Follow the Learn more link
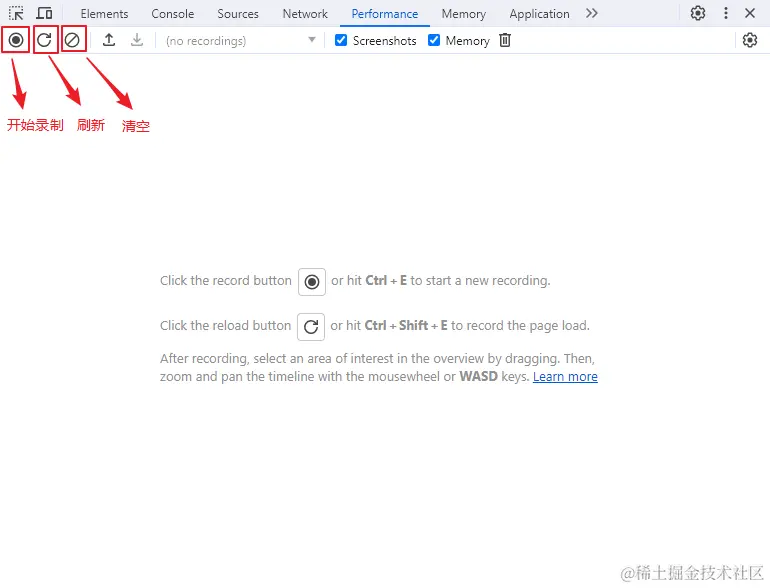This screenshot has height=588, width=770. [x=565, y=377]
